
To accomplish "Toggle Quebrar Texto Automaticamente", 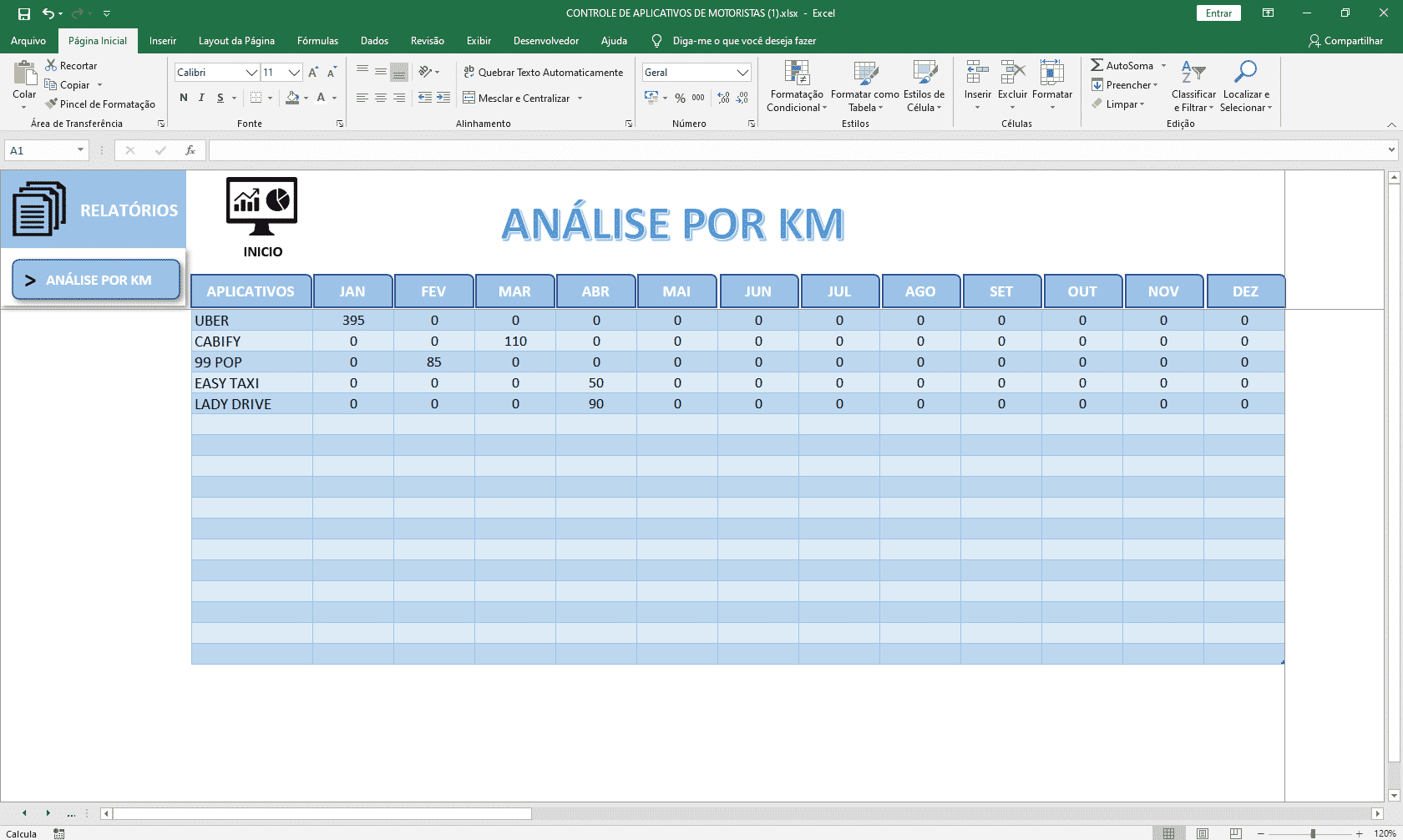I will tap(544, 73).
